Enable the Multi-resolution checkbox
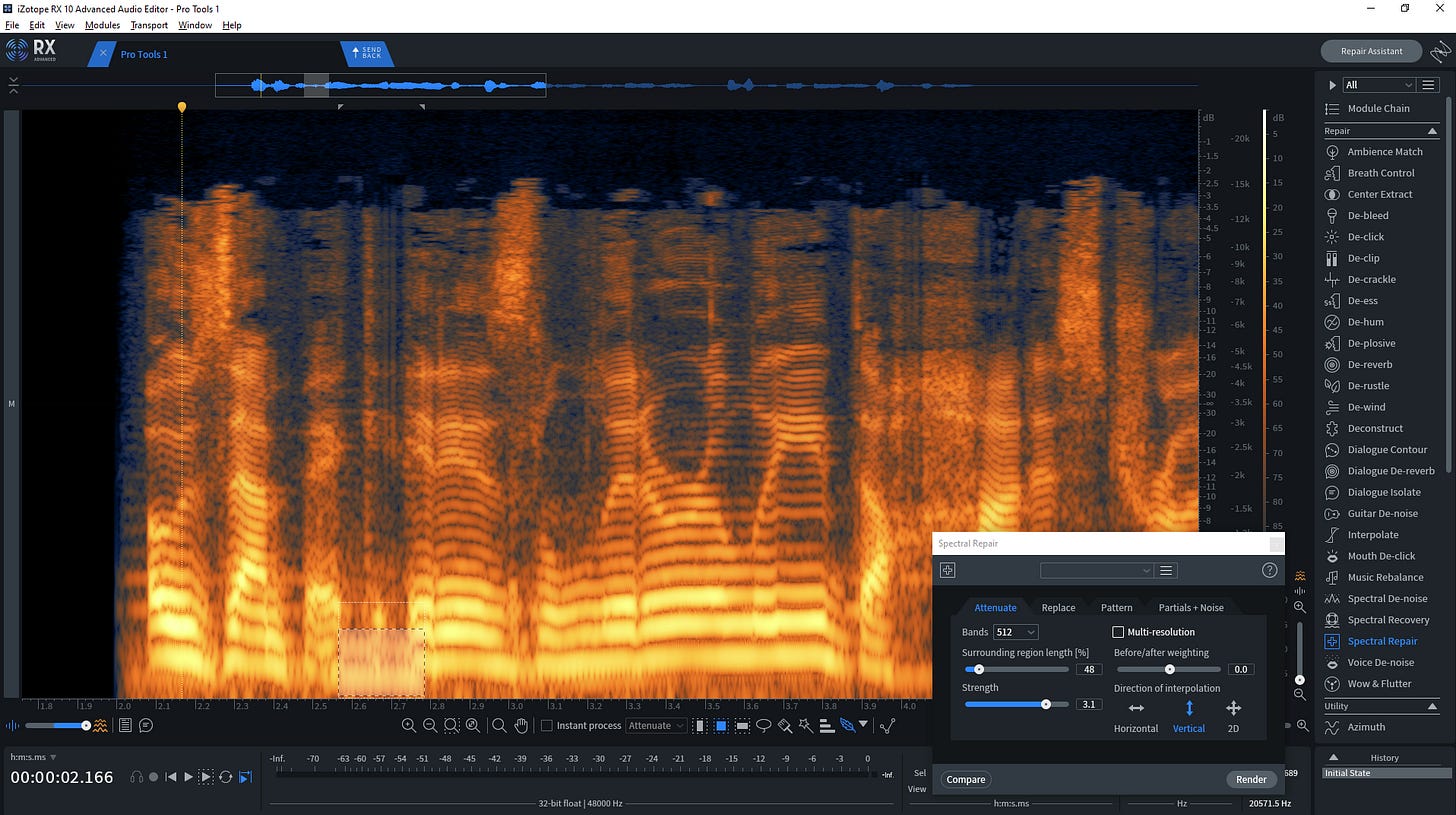Screen dimensions: 1456x815 click(1118, 632)
